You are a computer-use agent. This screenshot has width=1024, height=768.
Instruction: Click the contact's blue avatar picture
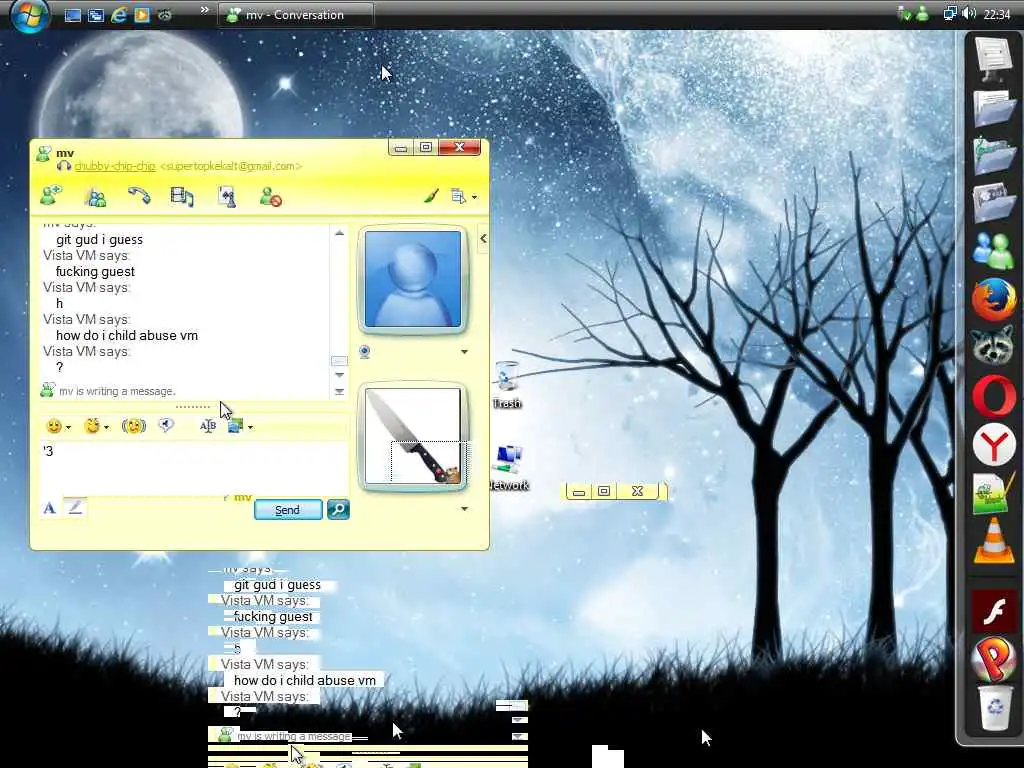pos(413,279)
